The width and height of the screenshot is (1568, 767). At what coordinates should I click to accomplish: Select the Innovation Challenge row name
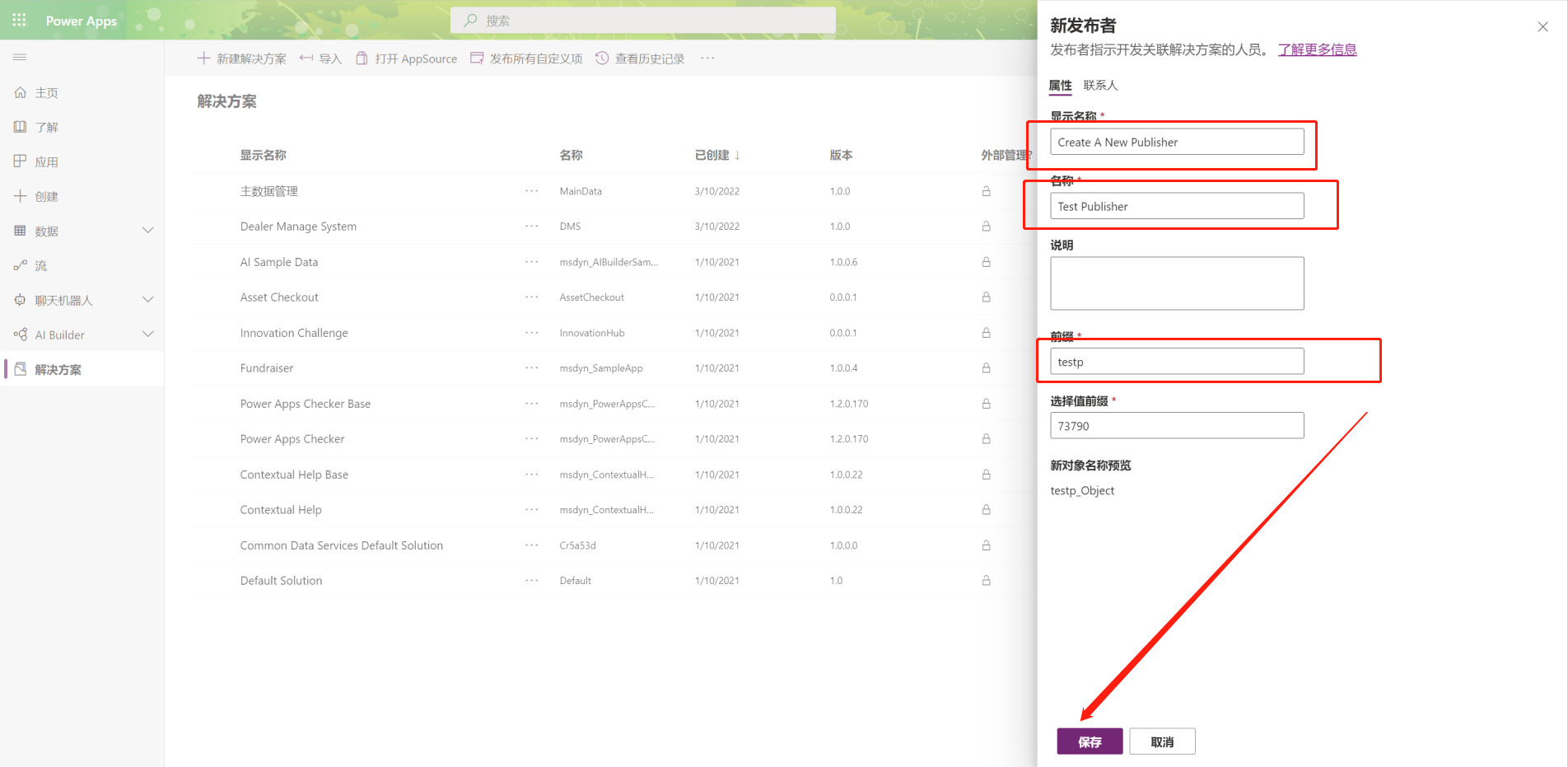coord(294,333)
